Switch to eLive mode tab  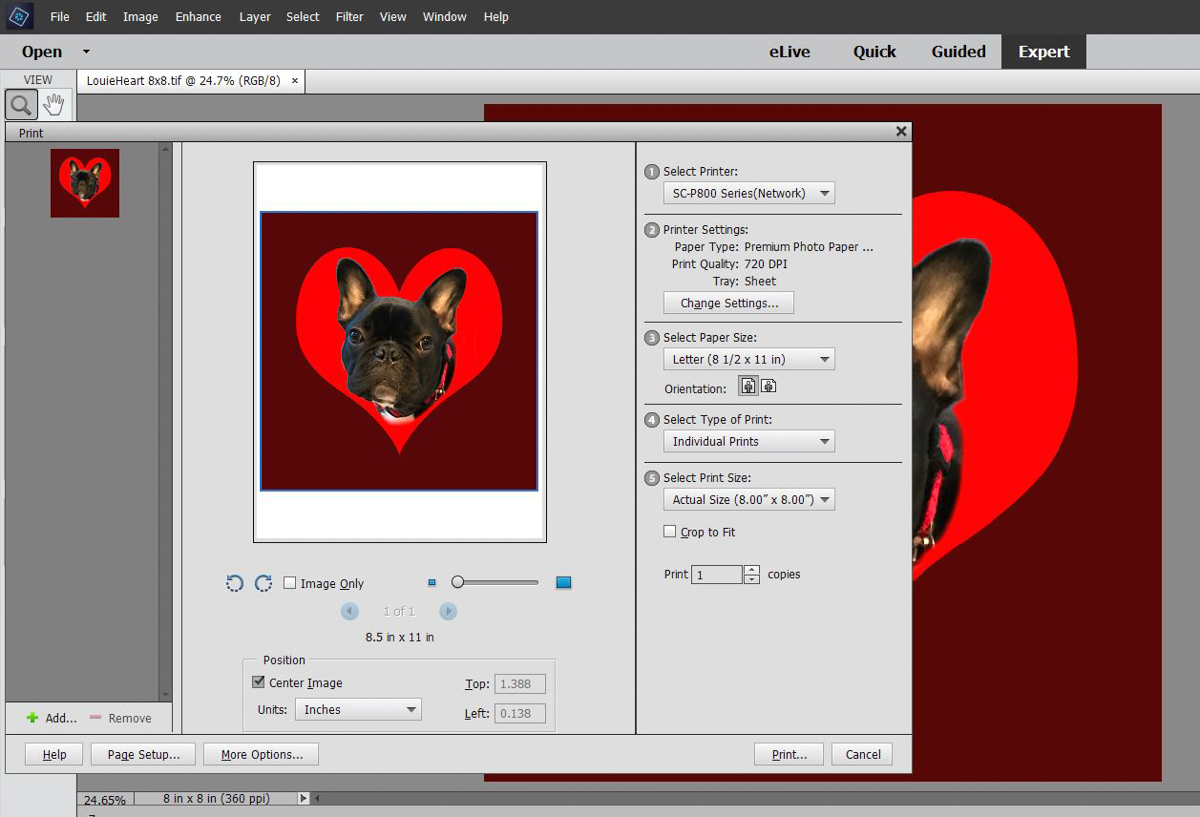tap(790, 52)
